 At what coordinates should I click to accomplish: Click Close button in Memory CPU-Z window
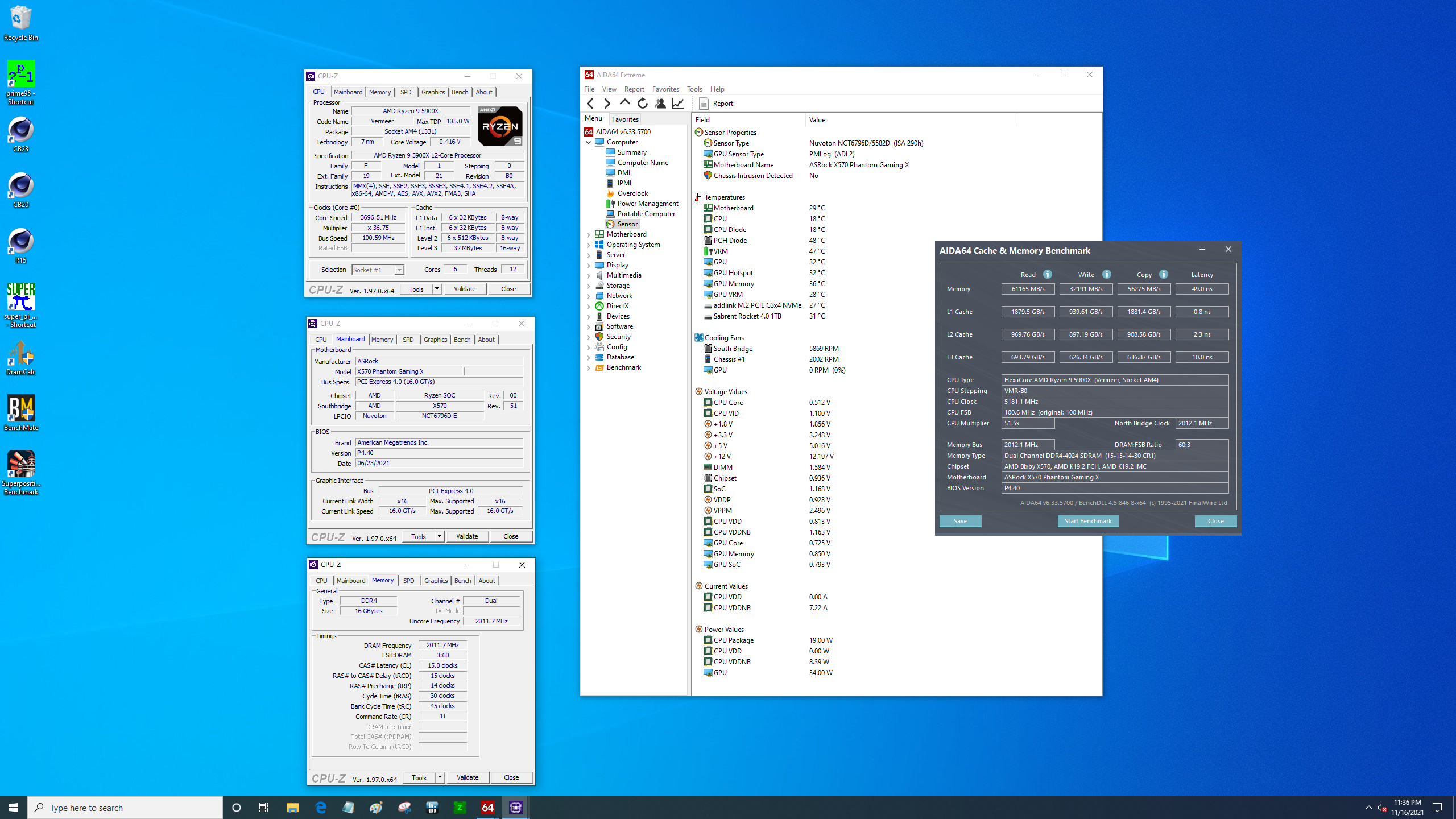tap(511, 777)
